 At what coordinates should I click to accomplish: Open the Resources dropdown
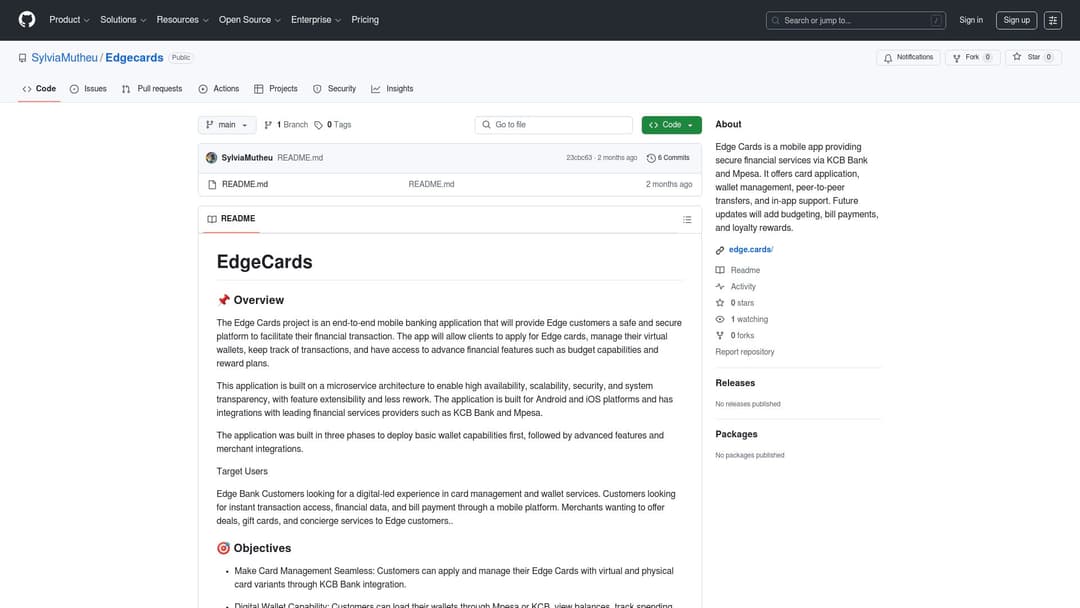[x=183, y=20]
